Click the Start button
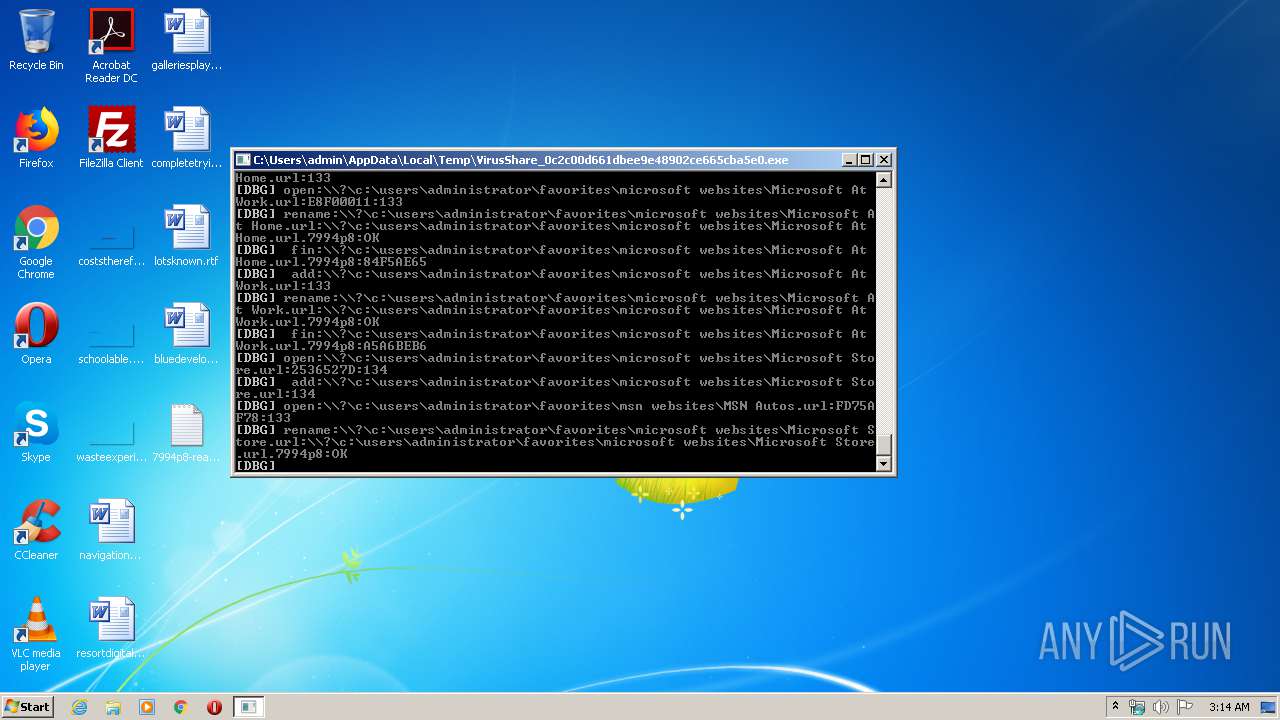The image size is (1280, 720). click(27, 707)
